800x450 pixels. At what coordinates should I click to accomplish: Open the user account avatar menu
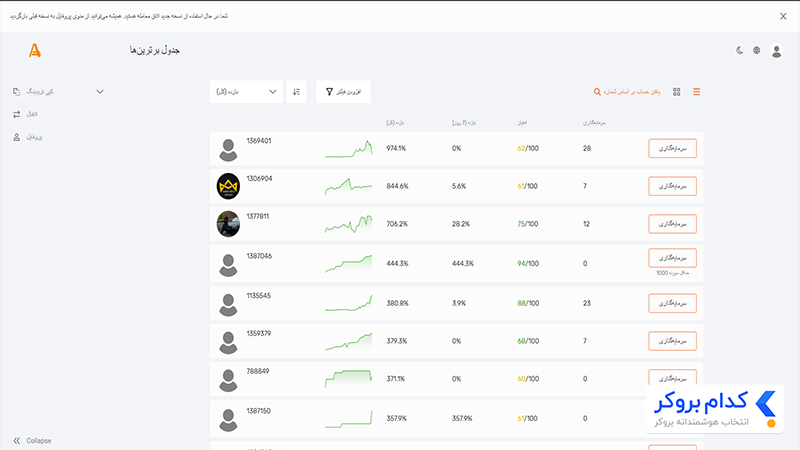tap(777, 51)
